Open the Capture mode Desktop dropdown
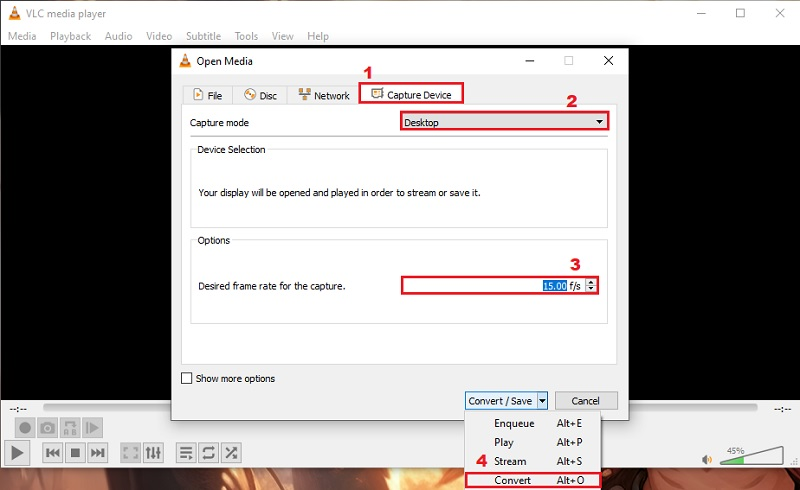The width and height of the screenshot is (800, 490). (504, 122)
